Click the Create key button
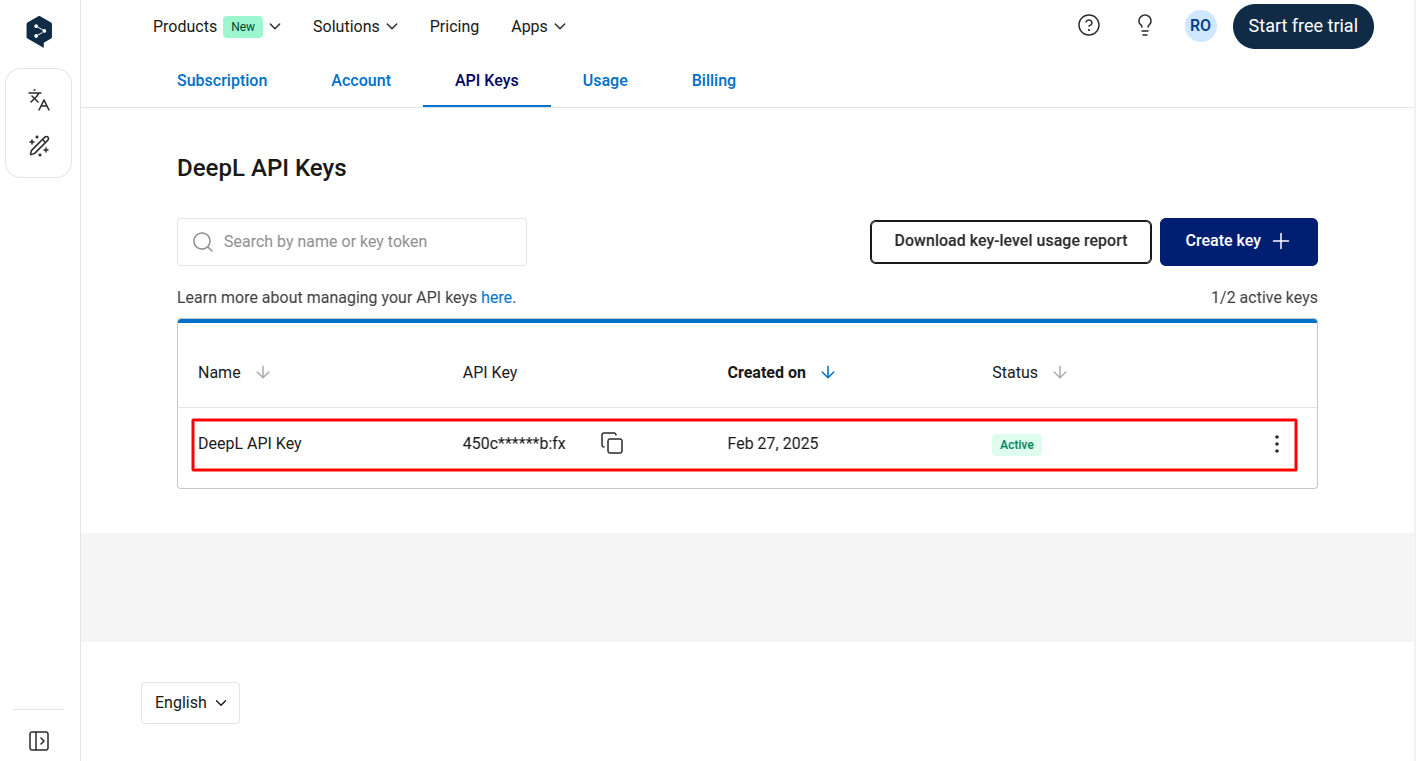Viewport: 1416px width, 761px height. pyautogui.click(x=1239, y=242)
